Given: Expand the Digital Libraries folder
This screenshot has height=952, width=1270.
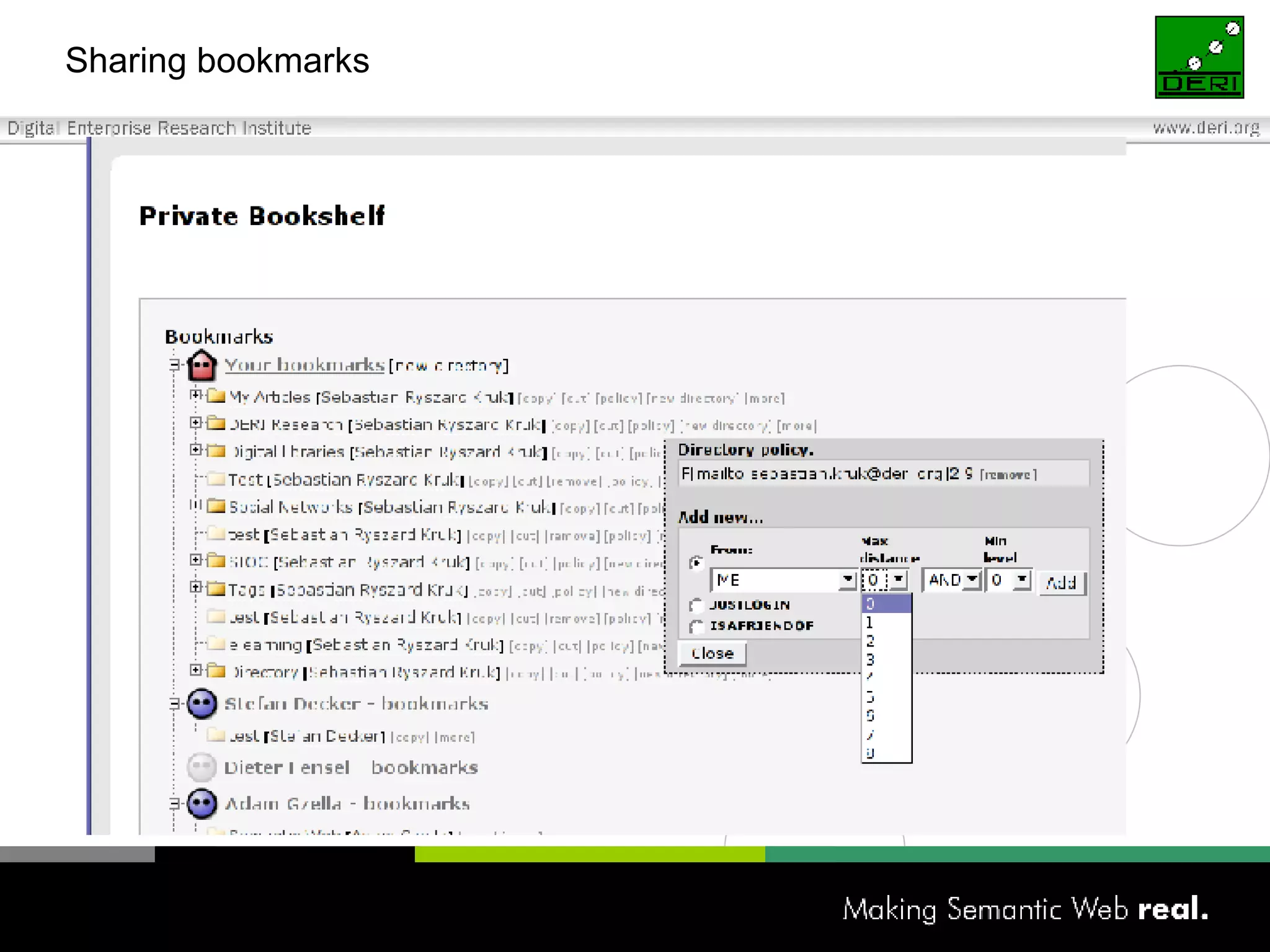Looking at the screenshot, I should [195, 449].
